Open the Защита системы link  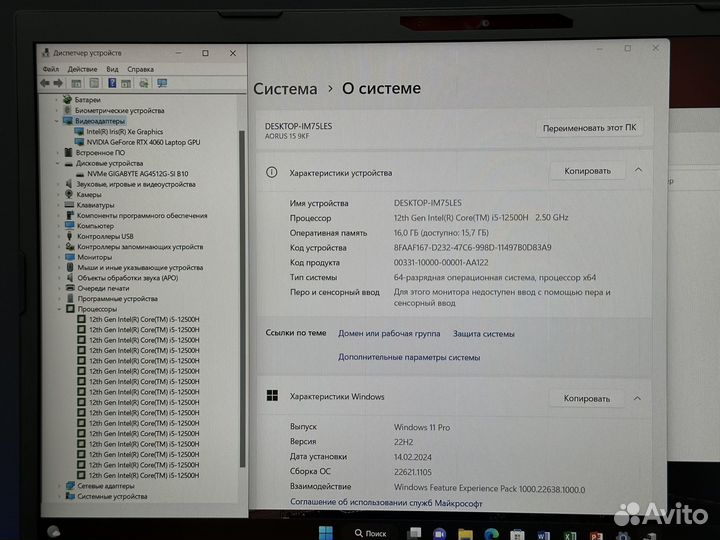(x=484, y=334)
